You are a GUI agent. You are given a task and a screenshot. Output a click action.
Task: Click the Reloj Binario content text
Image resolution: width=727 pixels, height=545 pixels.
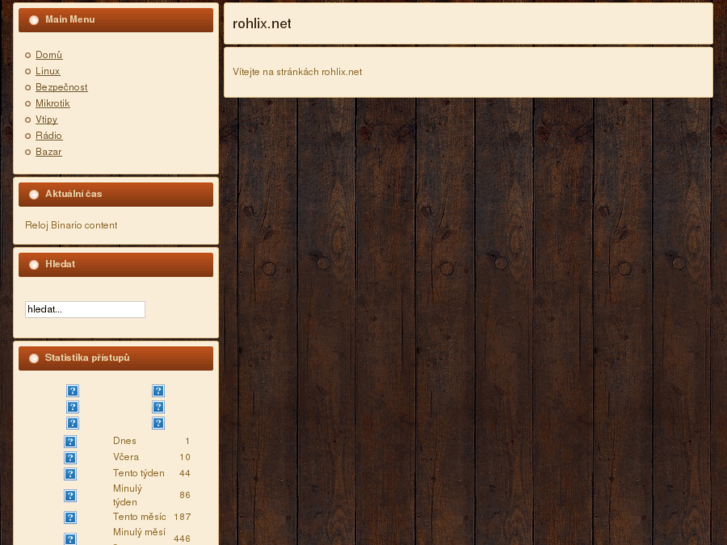(x=71, y=225)
